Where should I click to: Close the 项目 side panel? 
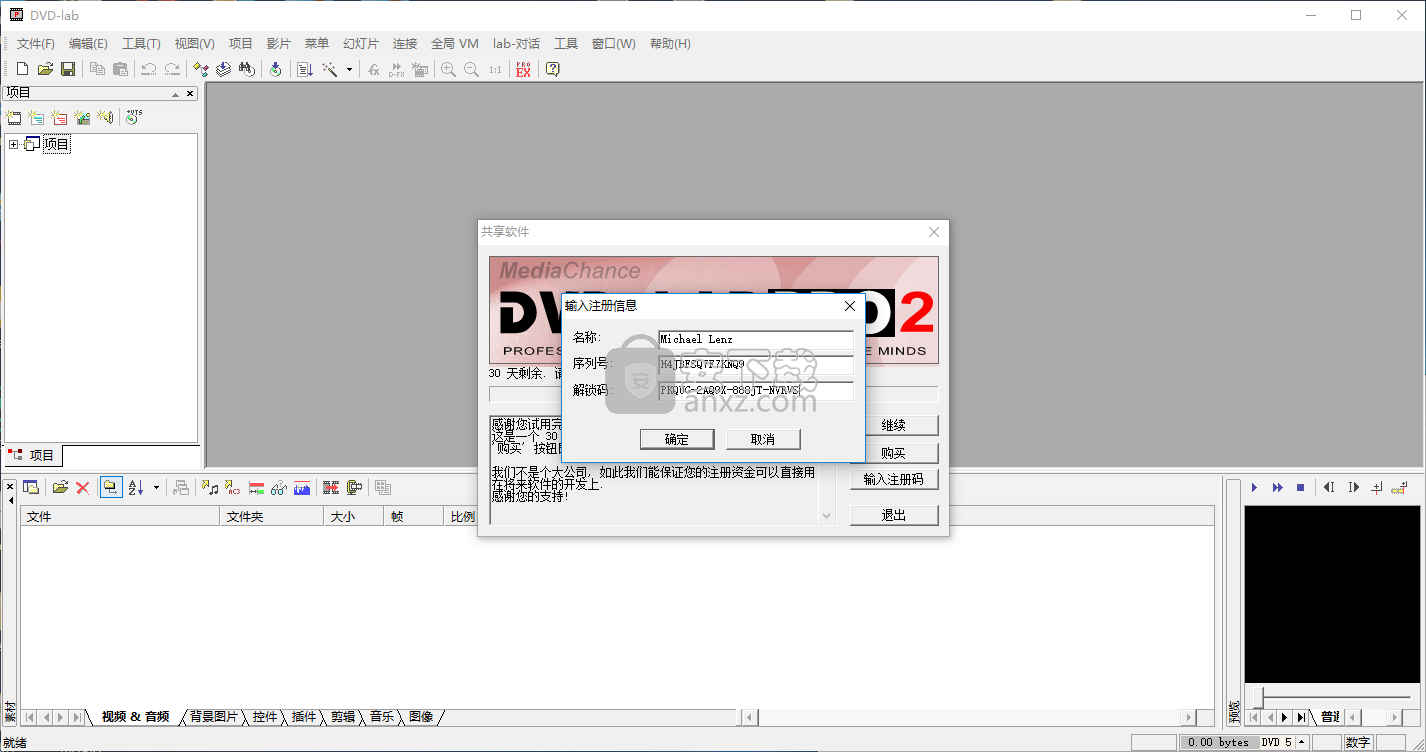pos(190,93)
